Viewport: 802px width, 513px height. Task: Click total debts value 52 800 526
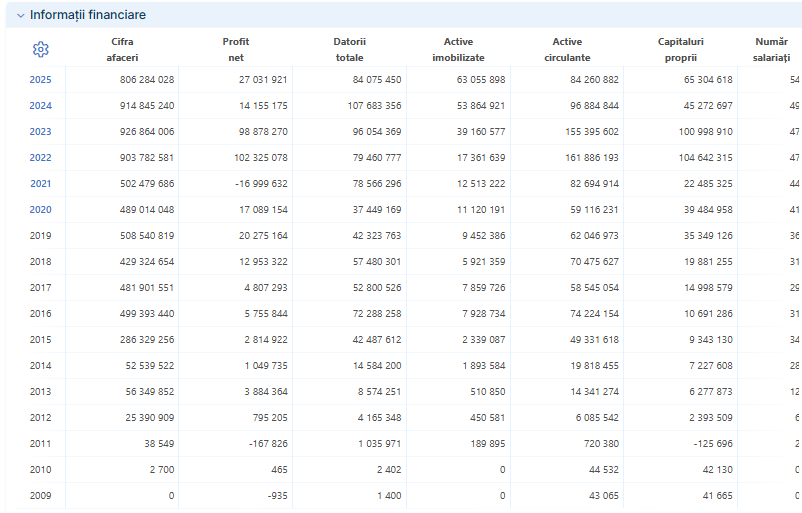pyautogui.click(x=377, y=287)
